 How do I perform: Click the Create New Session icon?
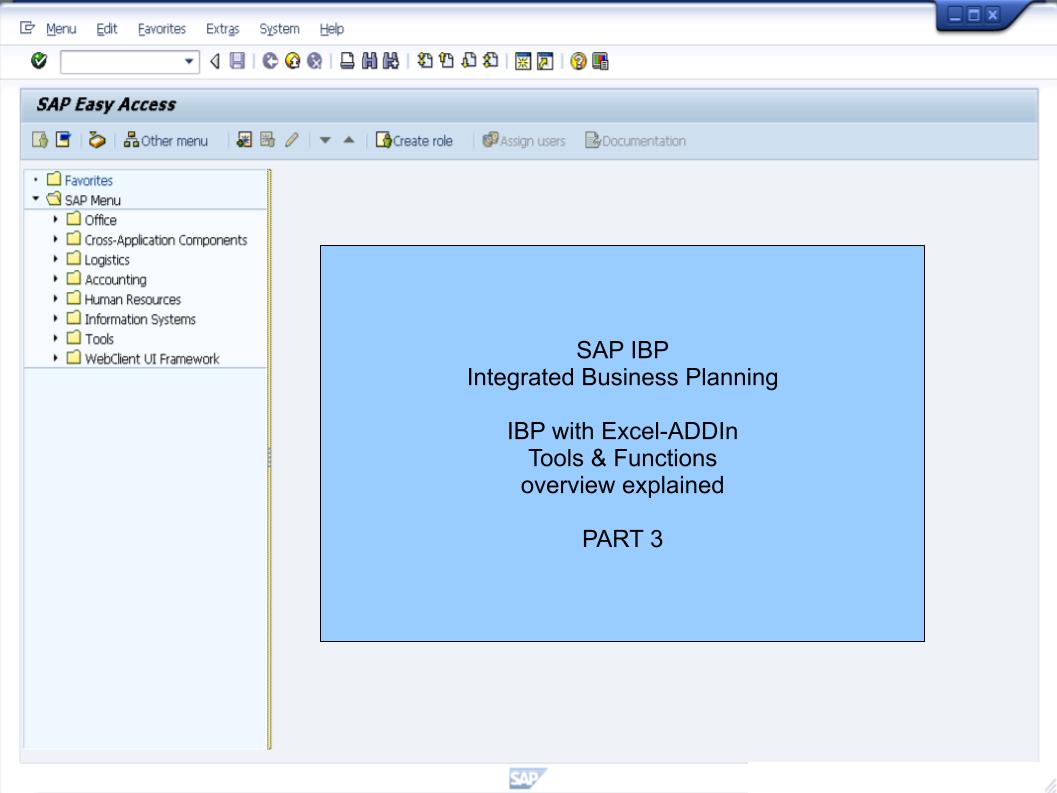point(521,61)
